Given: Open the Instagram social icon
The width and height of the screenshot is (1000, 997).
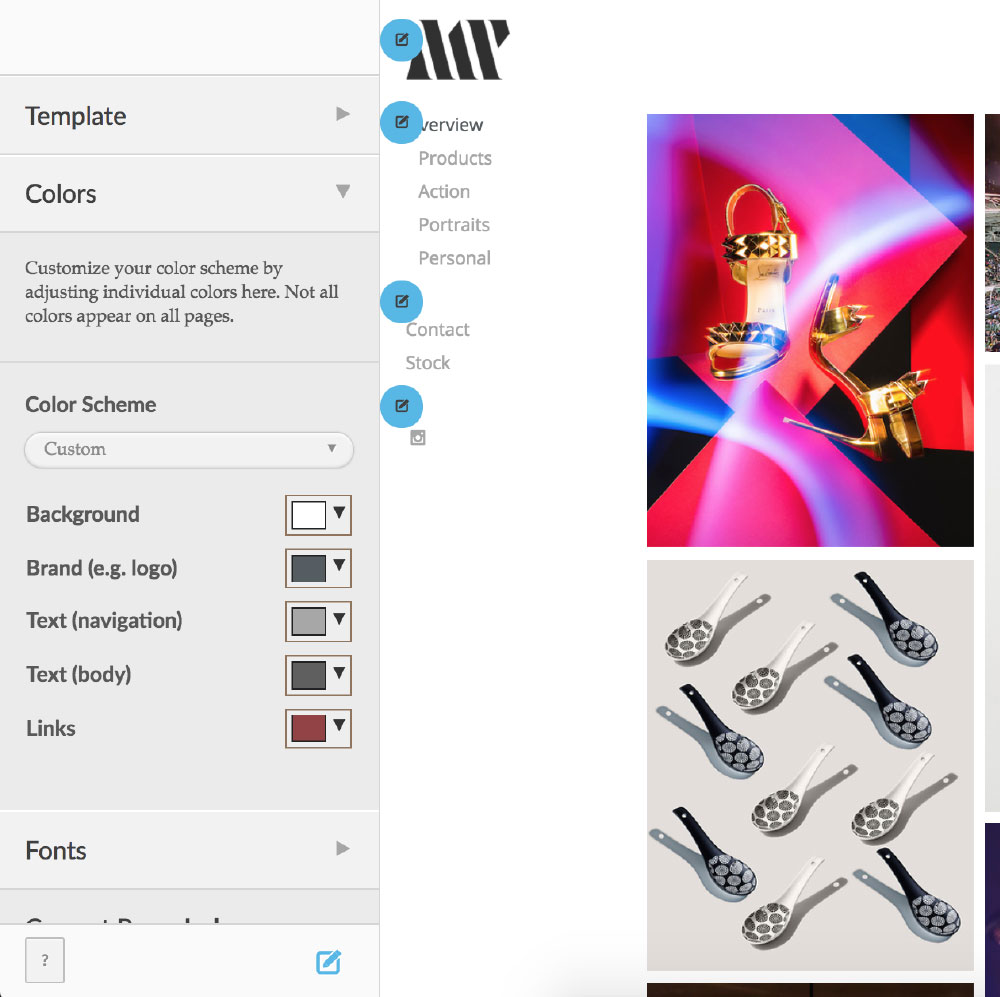Looking at the screenshot, I should (x=418, y=438).
